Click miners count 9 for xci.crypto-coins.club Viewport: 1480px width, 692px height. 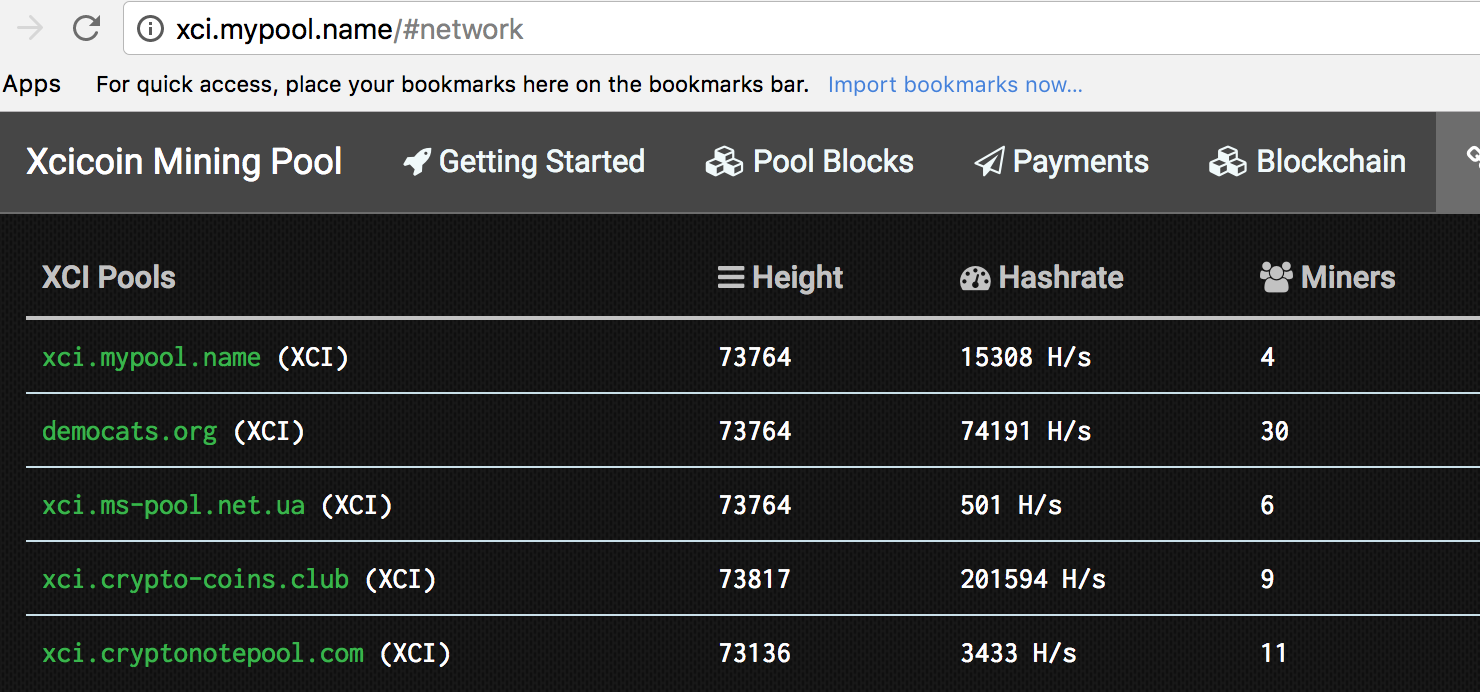pyautogui.click(x=1267, y=579)
